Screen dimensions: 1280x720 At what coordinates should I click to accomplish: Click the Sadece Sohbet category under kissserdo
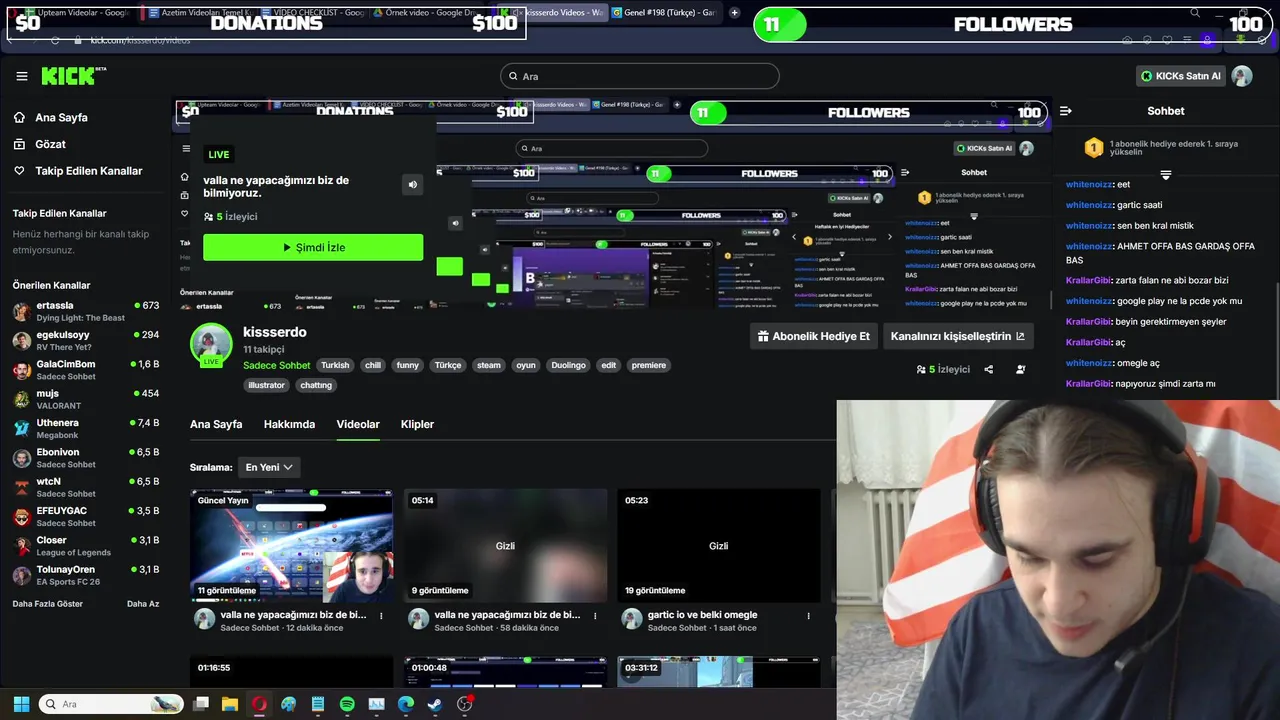[277, 365]
